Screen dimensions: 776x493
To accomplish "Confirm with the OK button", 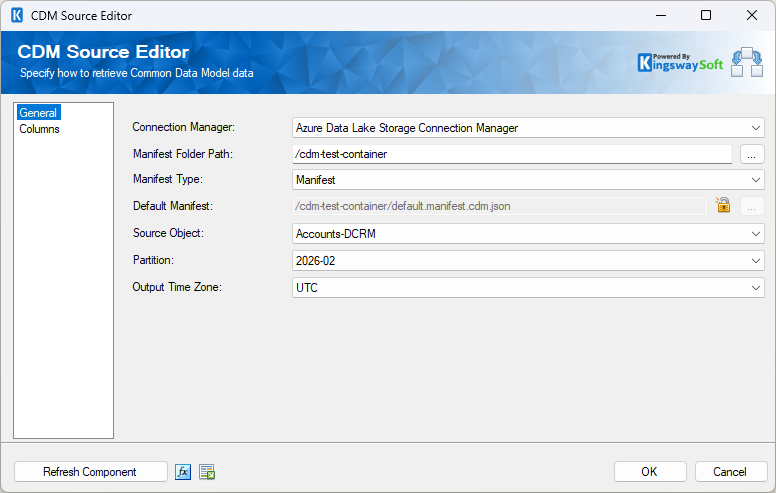I will click(x=650, y=472).
